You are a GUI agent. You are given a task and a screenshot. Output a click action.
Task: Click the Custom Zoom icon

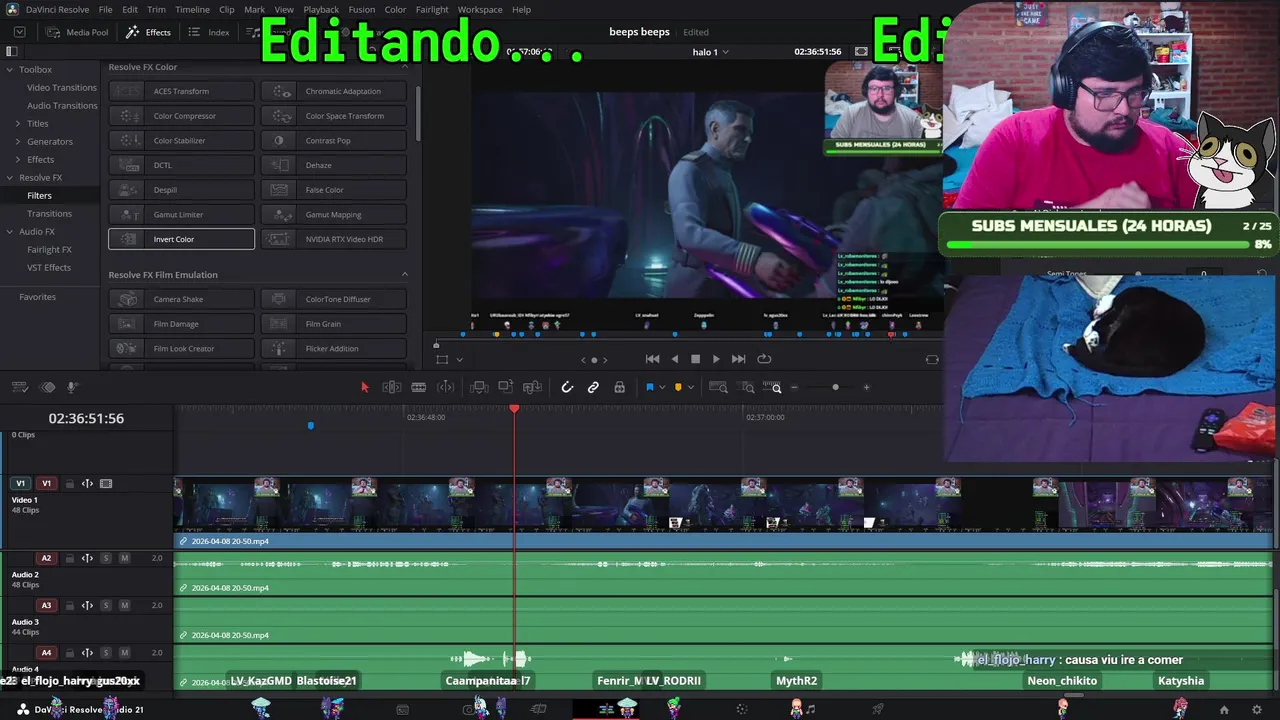pyautogui.click(x=774, y=387)
